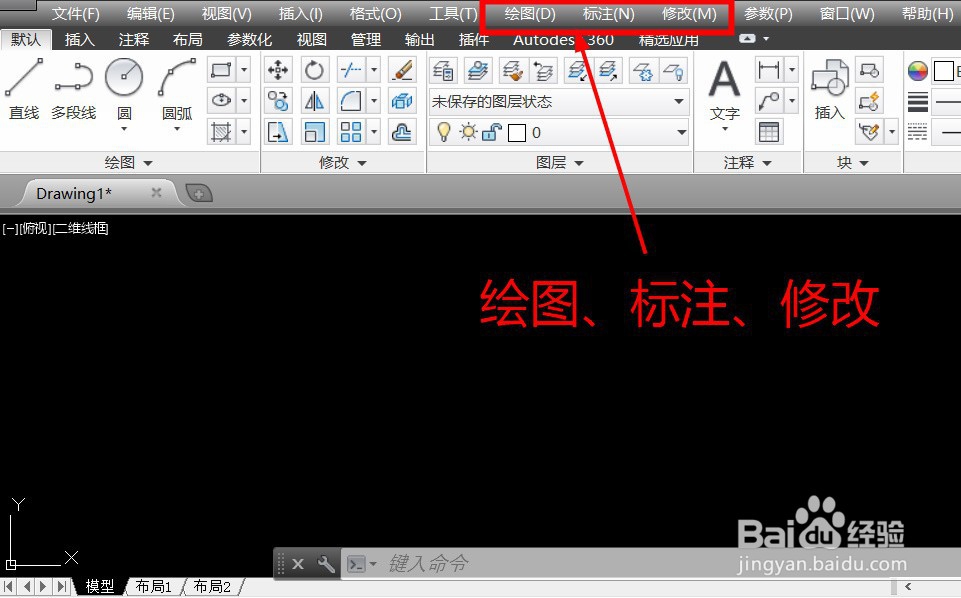Click the Edit Attributes icon
Viewport: 961px width, 598px height.
pos(869,132)
